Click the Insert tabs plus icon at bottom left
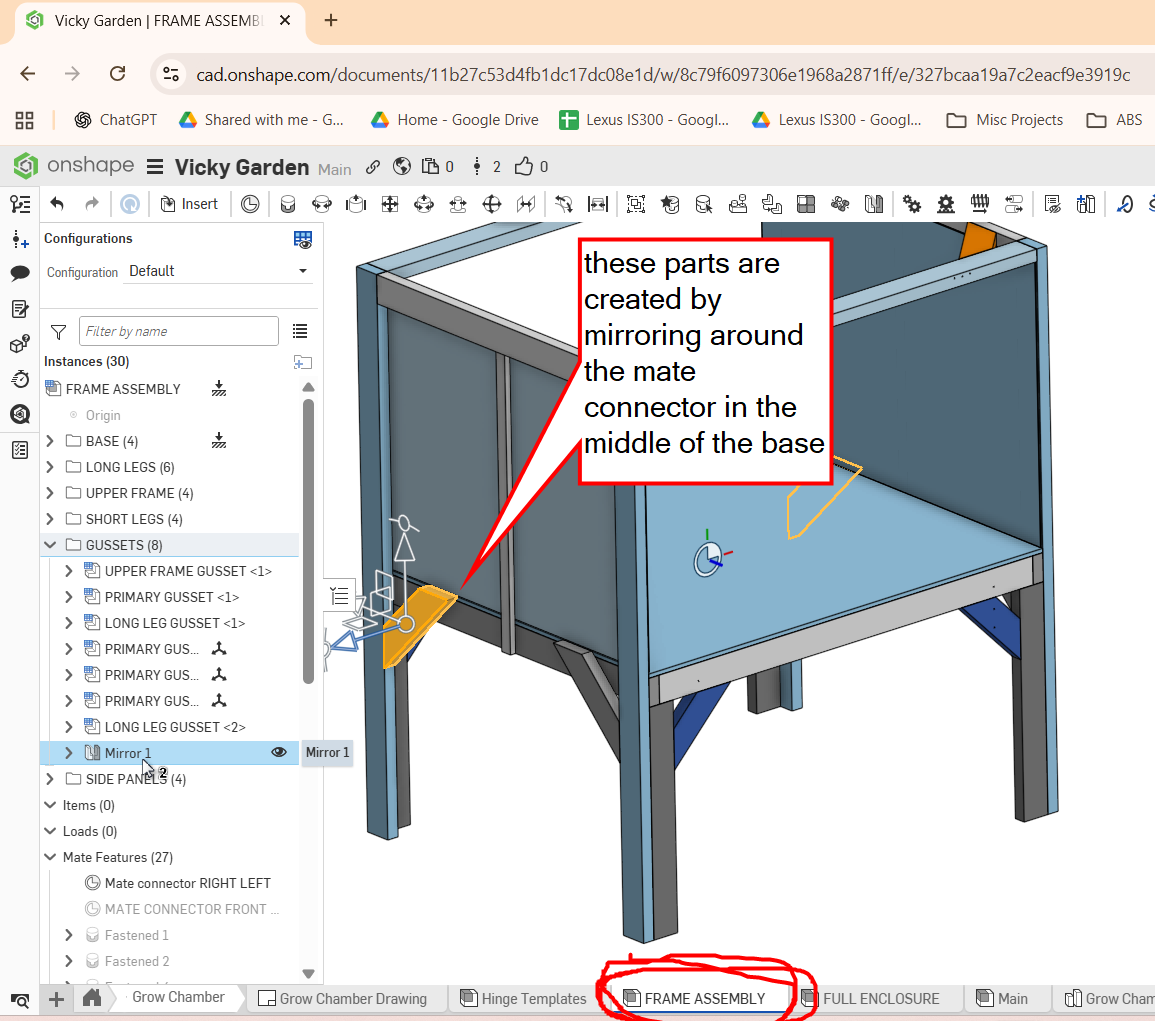1155x1021 pixels. [57, 998]
